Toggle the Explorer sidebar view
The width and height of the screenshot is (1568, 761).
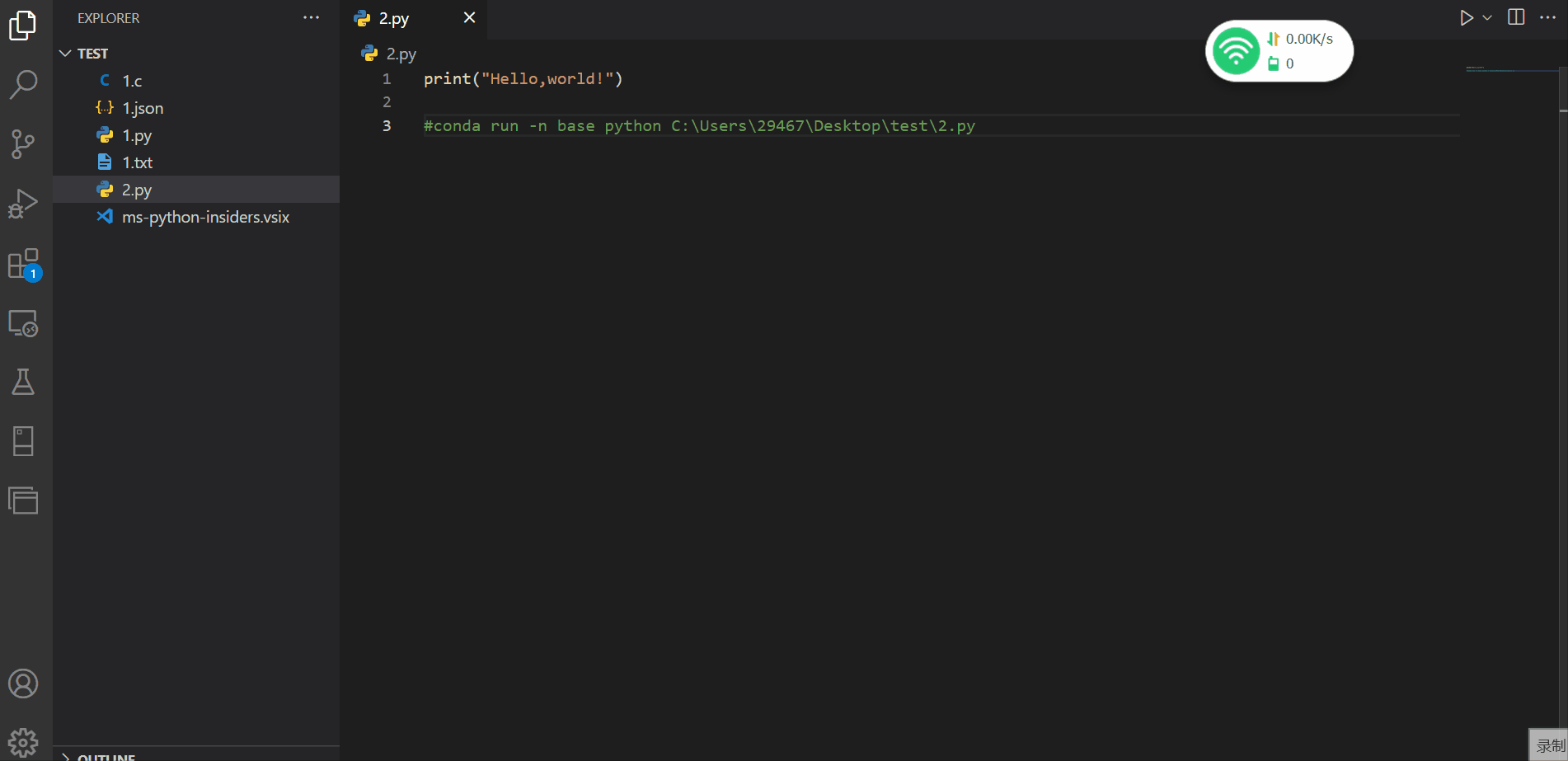pos(23,25)
